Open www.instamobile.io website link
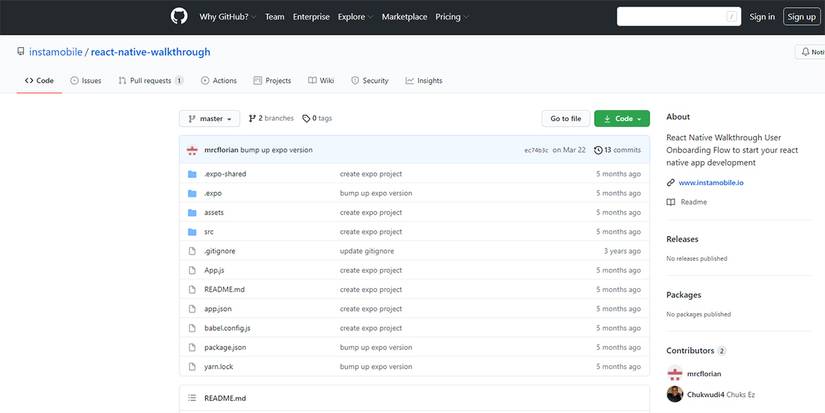This screenshot has width=825, height=413. click(x=711, y=183)
